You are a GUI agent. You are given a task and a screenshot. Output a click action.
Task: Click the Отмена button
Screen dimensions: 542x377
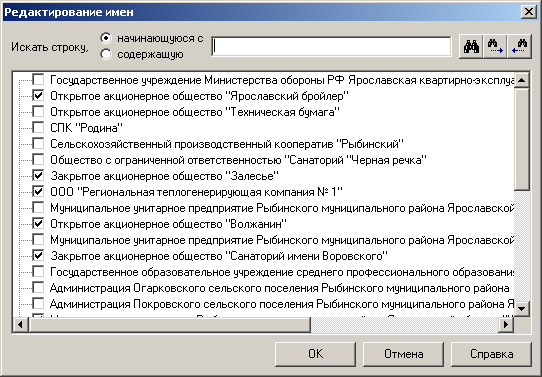403,354
